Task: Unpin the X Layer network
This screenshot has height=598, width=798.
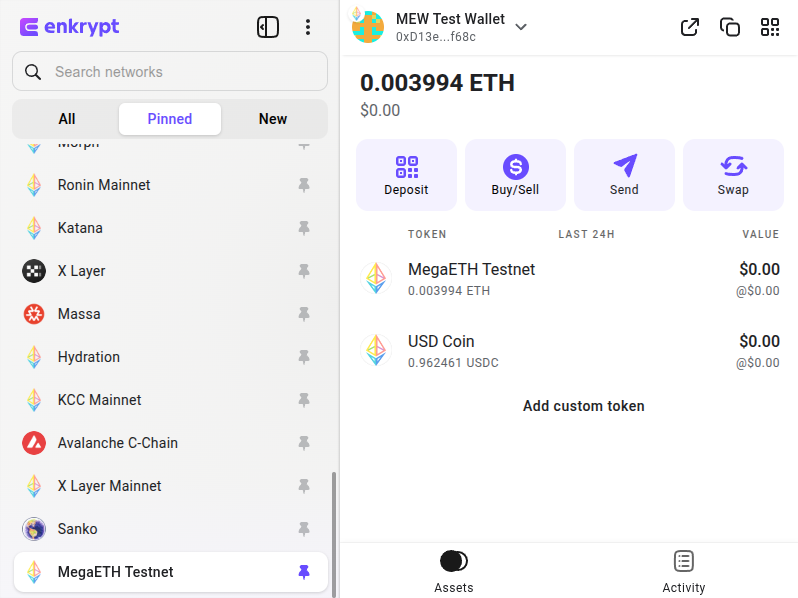Action: click(x=304, y=271)
